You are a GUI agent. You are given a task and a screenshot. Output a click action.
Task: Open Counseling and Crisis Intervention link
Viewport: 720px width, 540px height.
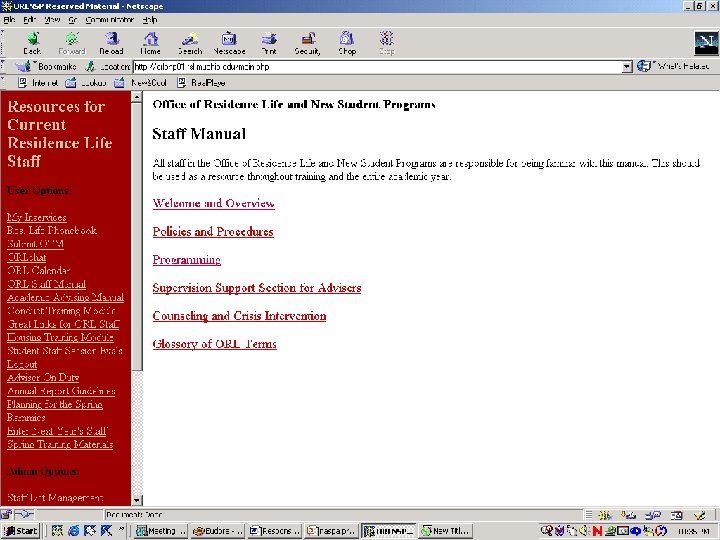(239, 316)
